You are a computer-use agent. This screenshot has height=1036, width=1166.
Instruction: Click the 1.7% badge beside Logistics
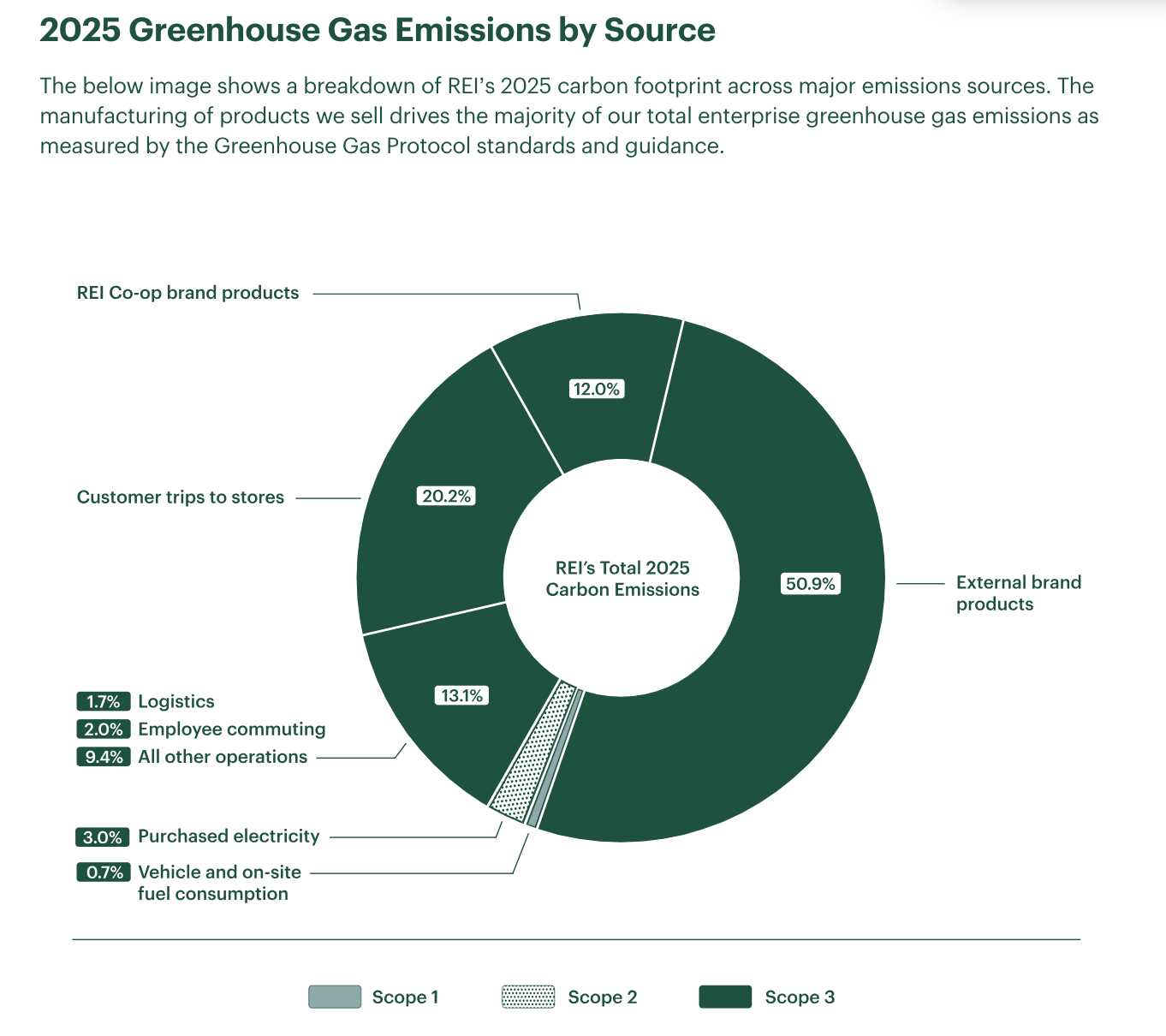(x=104, y=702)
